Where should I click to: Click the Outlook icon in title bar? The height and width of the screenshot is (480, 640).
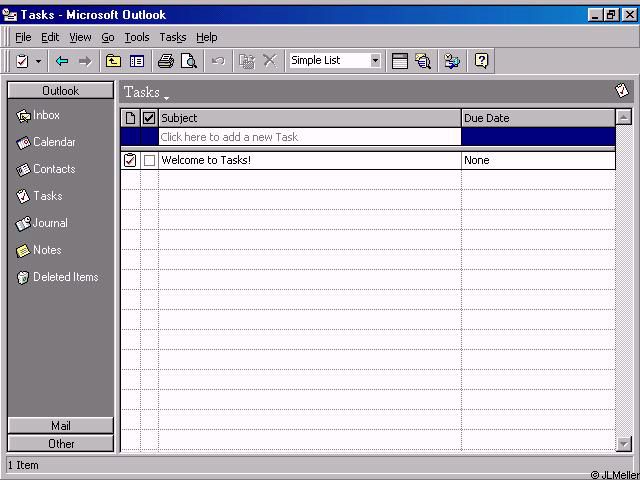[x=9, y=15]
